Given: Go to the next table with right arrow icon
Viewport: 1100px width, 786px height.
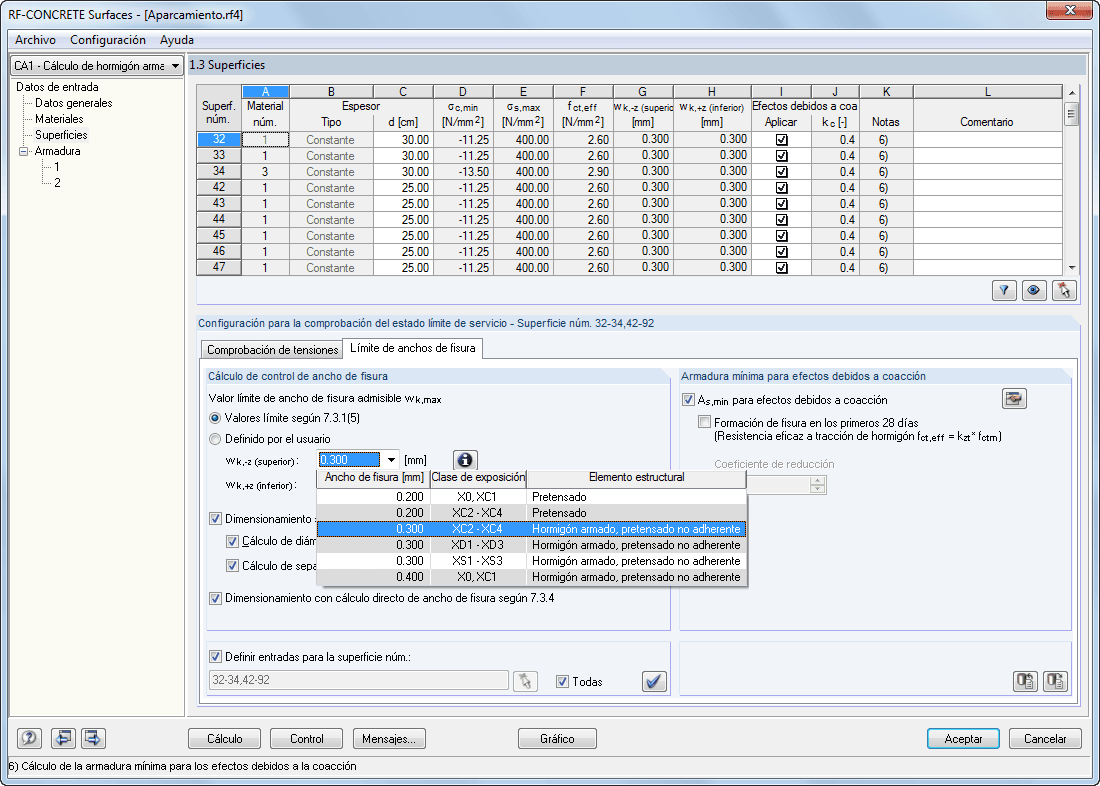Looking at the screenshot, I should coord(93,738).
